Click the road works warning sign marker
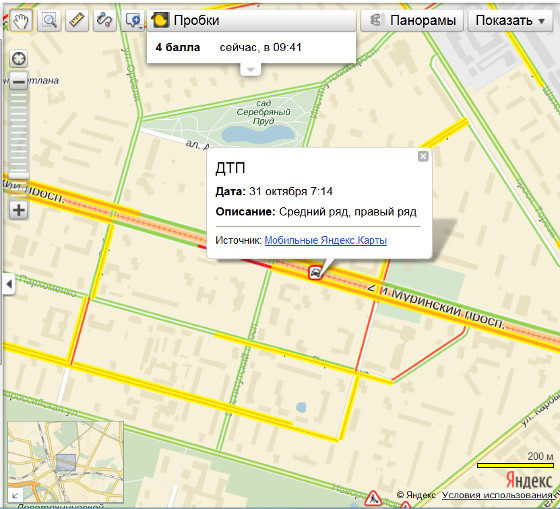Screen dimensions: 560x509 click(373, 498)
